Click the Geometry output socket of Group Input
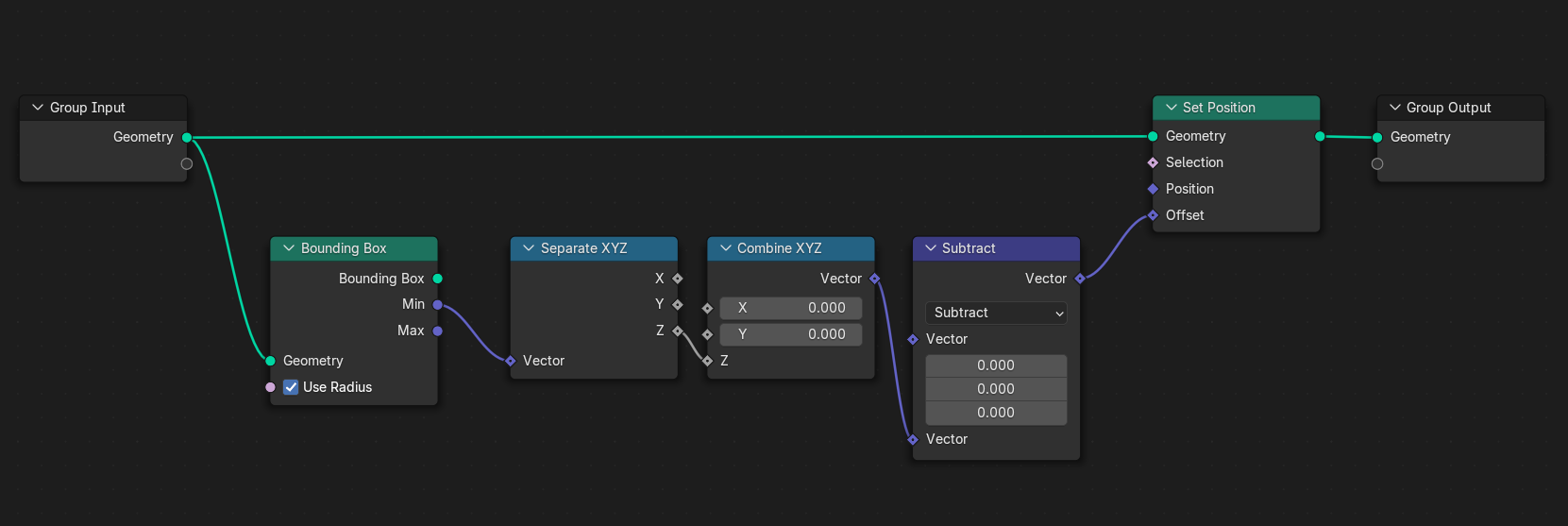 click(187, 138)
